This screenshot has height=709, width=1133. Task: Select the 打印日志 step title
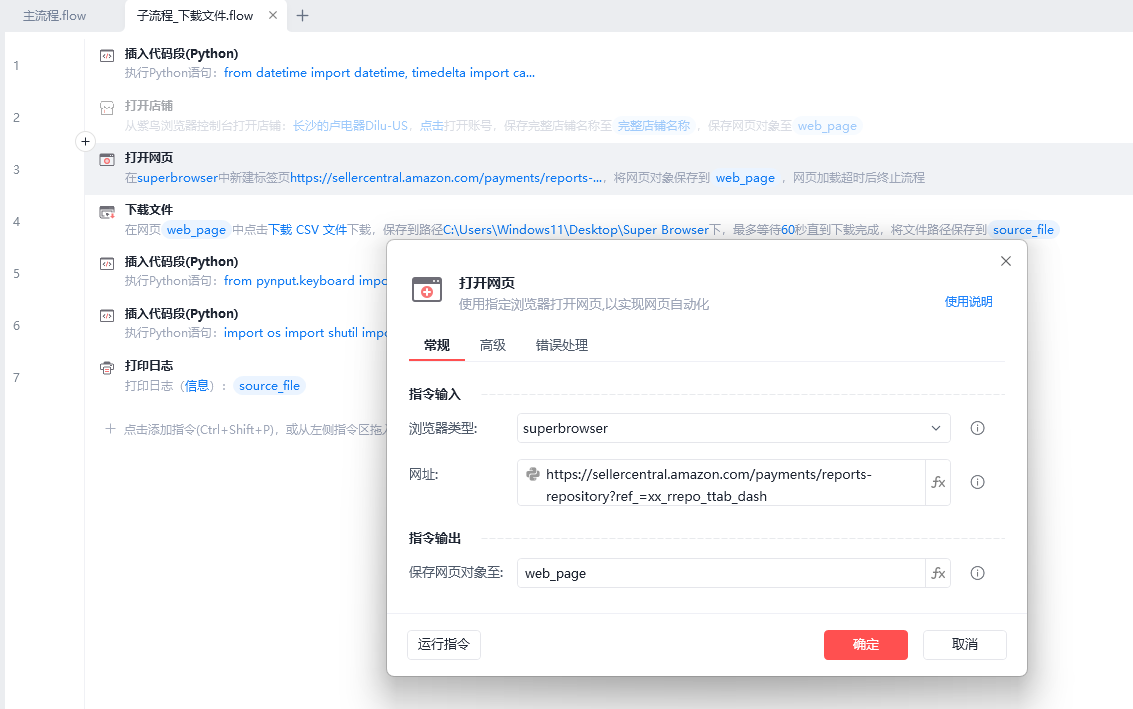pos(149,366)
